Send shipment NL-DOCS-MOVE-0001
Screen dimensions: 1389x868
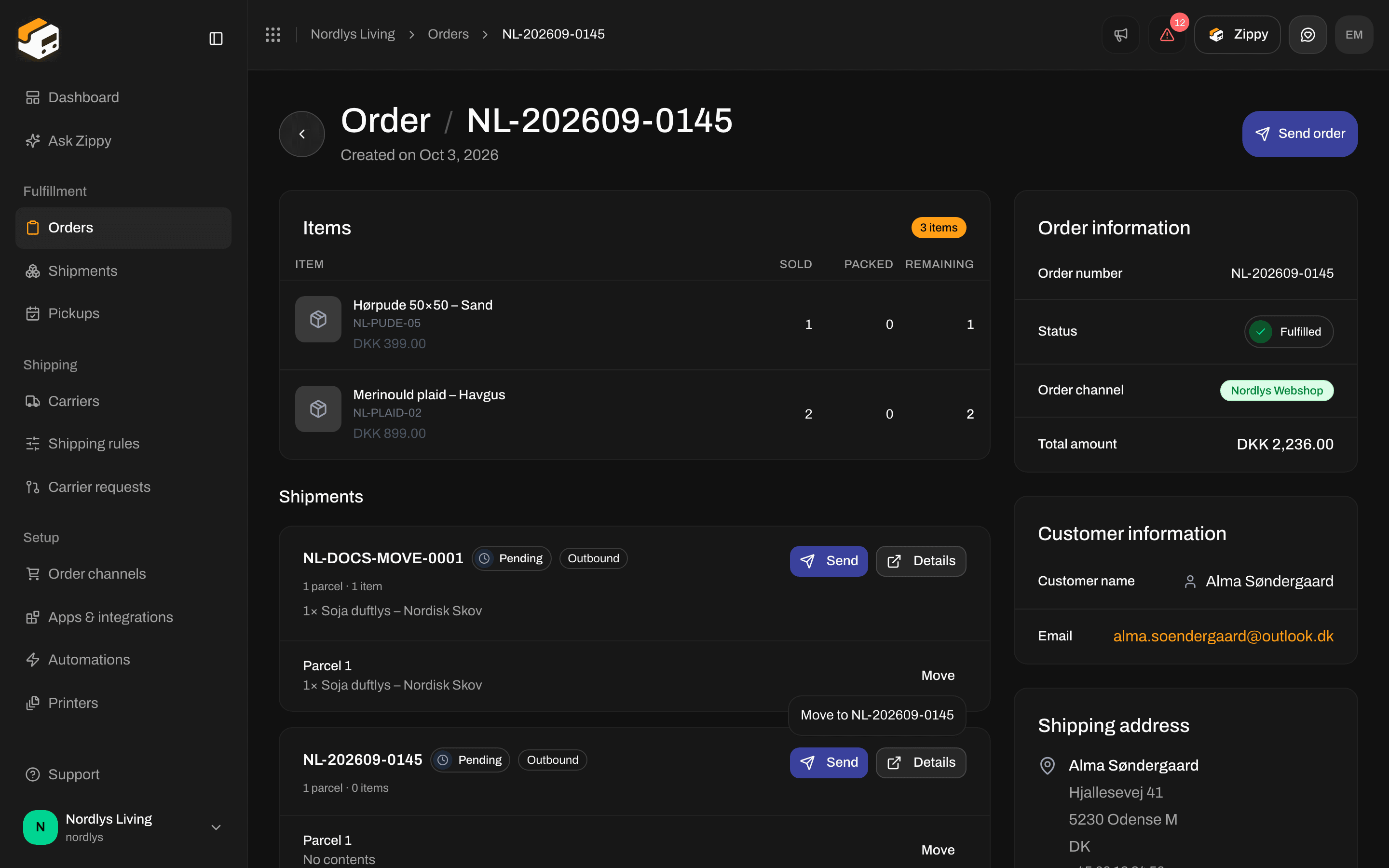tap(828, 561)
